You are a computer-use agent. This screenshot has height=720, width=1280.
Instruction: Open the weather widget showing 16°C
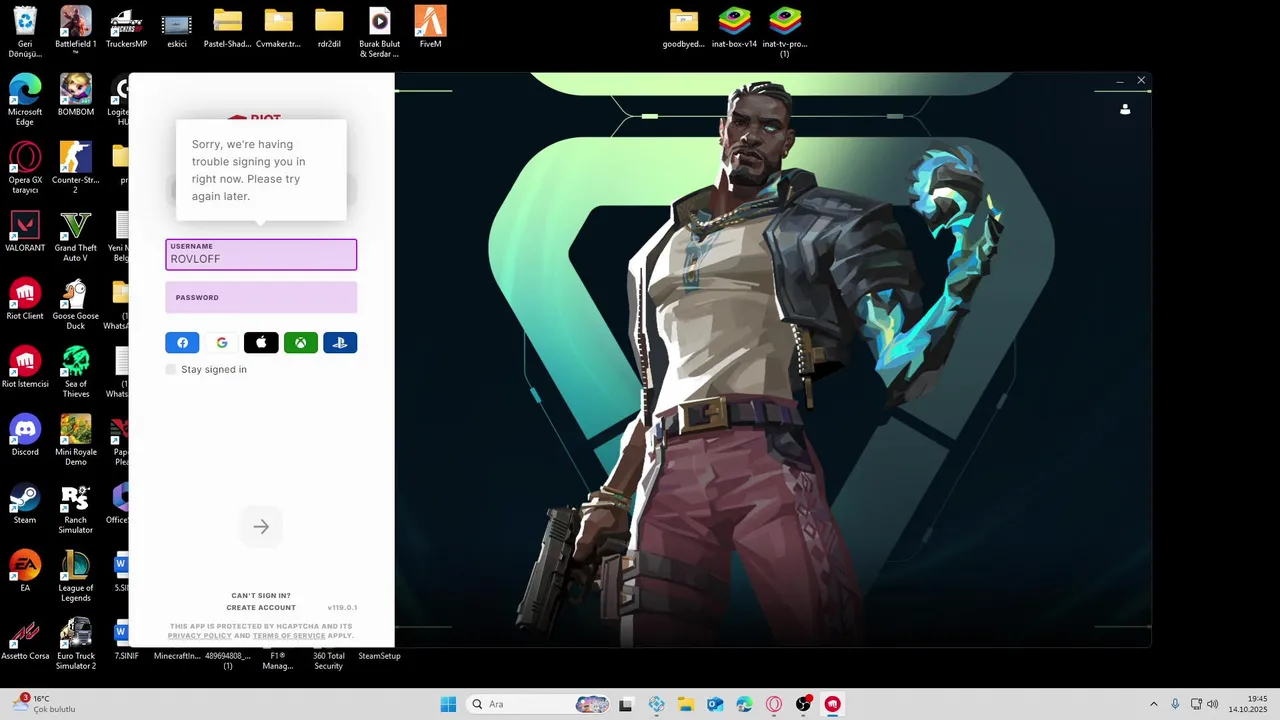[45, 704]
